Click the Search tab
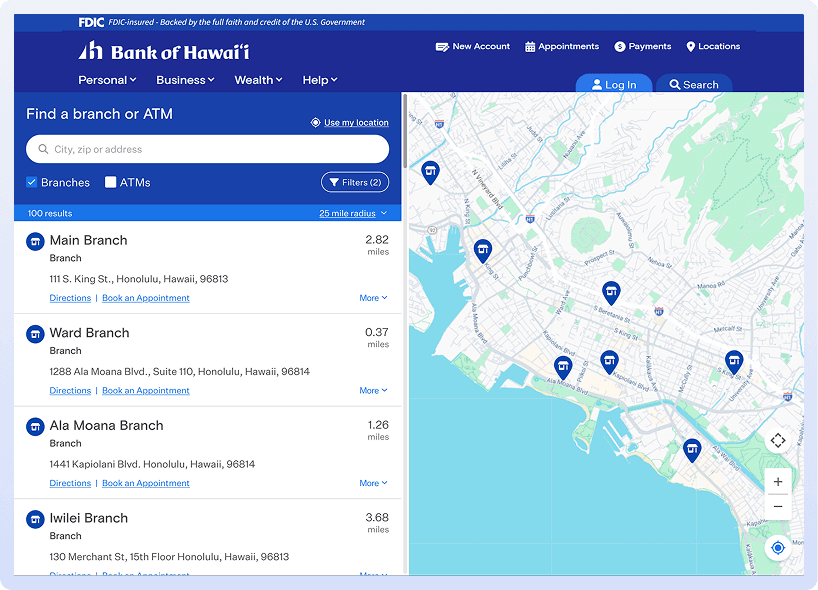This screenshot has height=590, width=818. 694,84
